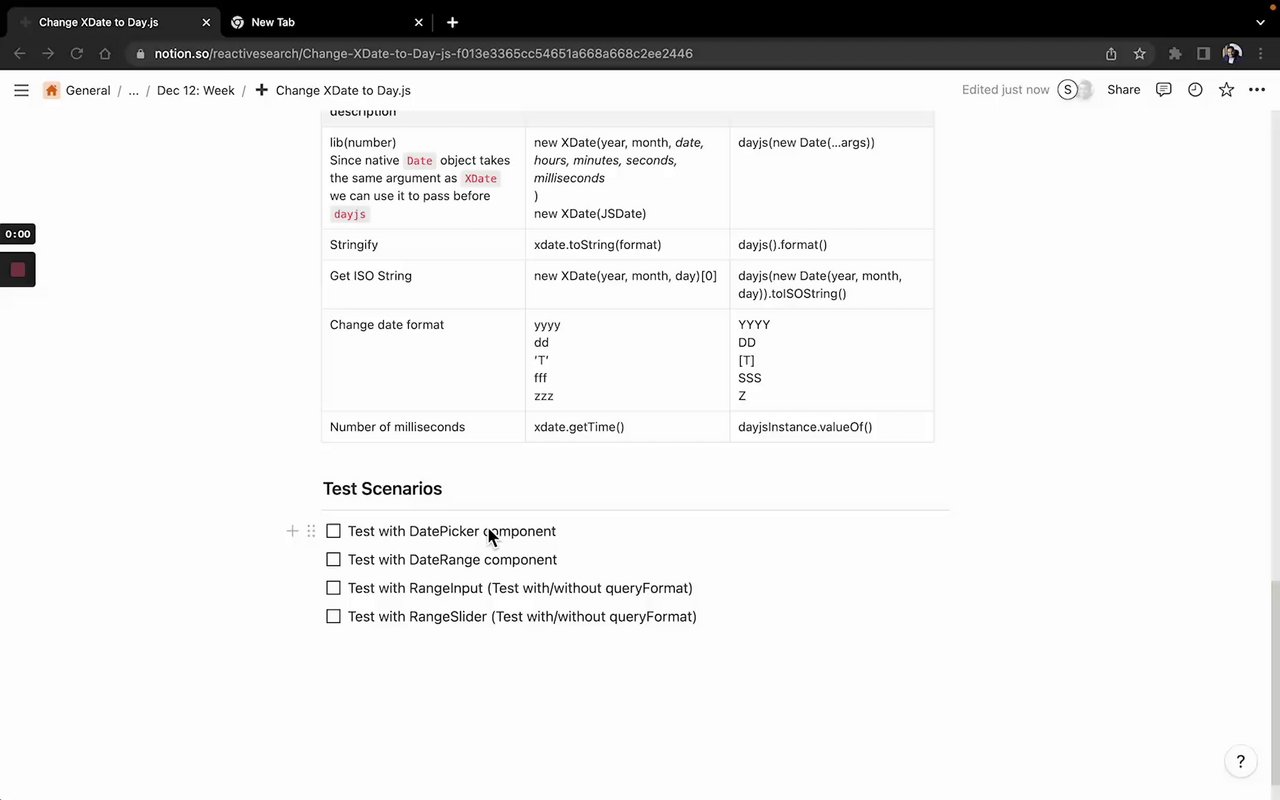Open the three-dot page options menu

pos(1257,90)
